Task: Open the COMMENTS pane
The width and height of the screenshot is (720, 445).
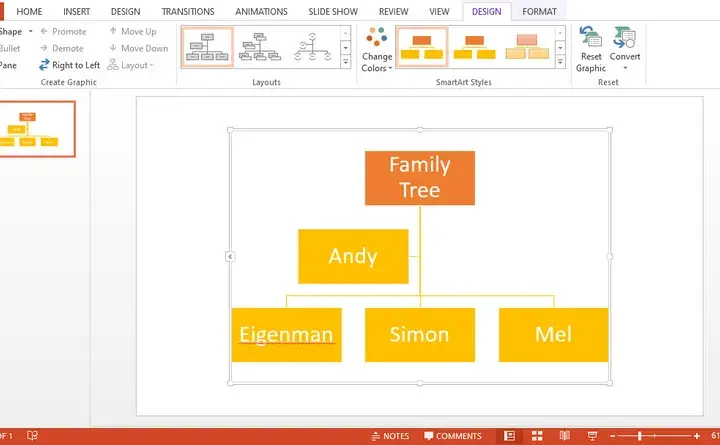Action: pyautogui.click(x=453, y=436)
